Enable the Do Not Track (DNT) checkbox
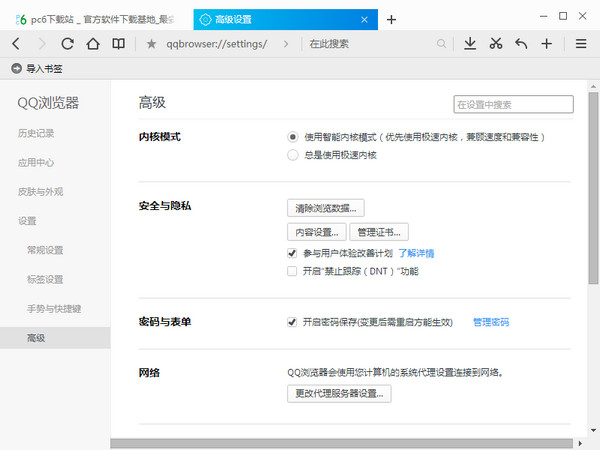 (292, 271)
